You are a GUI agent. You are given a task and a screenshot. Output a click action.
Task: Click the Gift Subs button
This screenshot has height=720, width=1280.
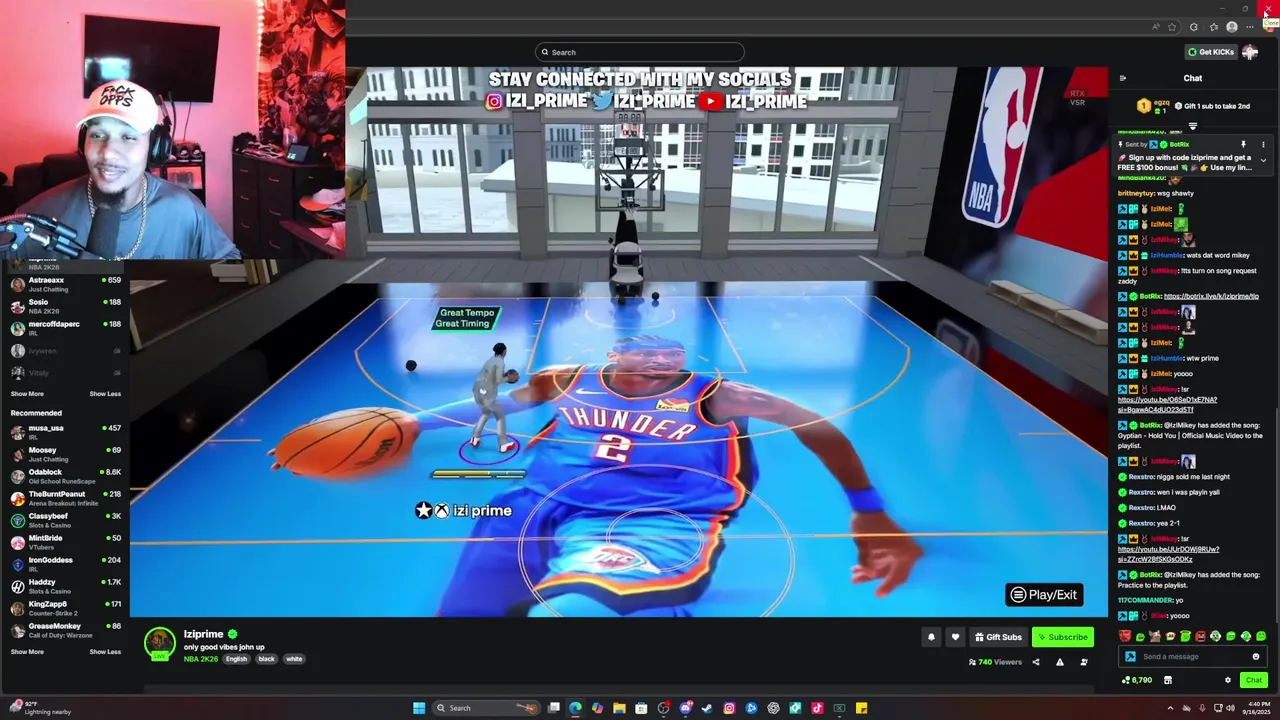pyautogui.click(x=997, y=637)
